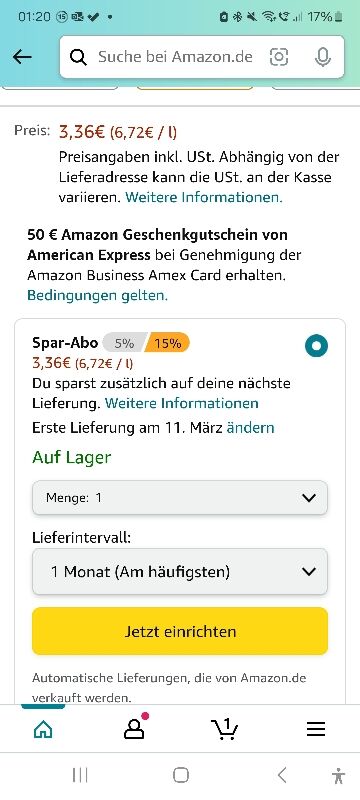
Task: Select the Spar-Abo radio button
Action: point(317,346)
